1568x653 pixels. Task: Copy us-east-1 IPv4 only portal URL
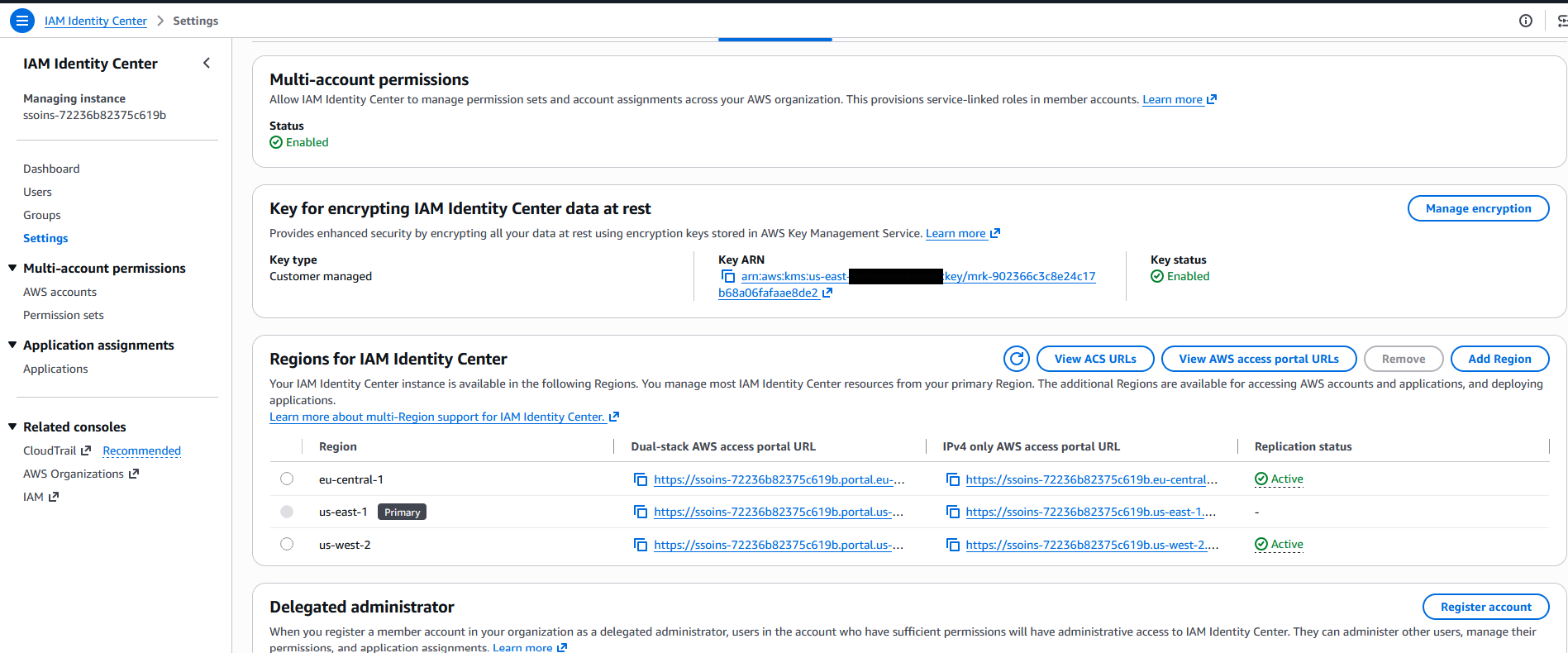pyautogui.click(x=953, y=512)
